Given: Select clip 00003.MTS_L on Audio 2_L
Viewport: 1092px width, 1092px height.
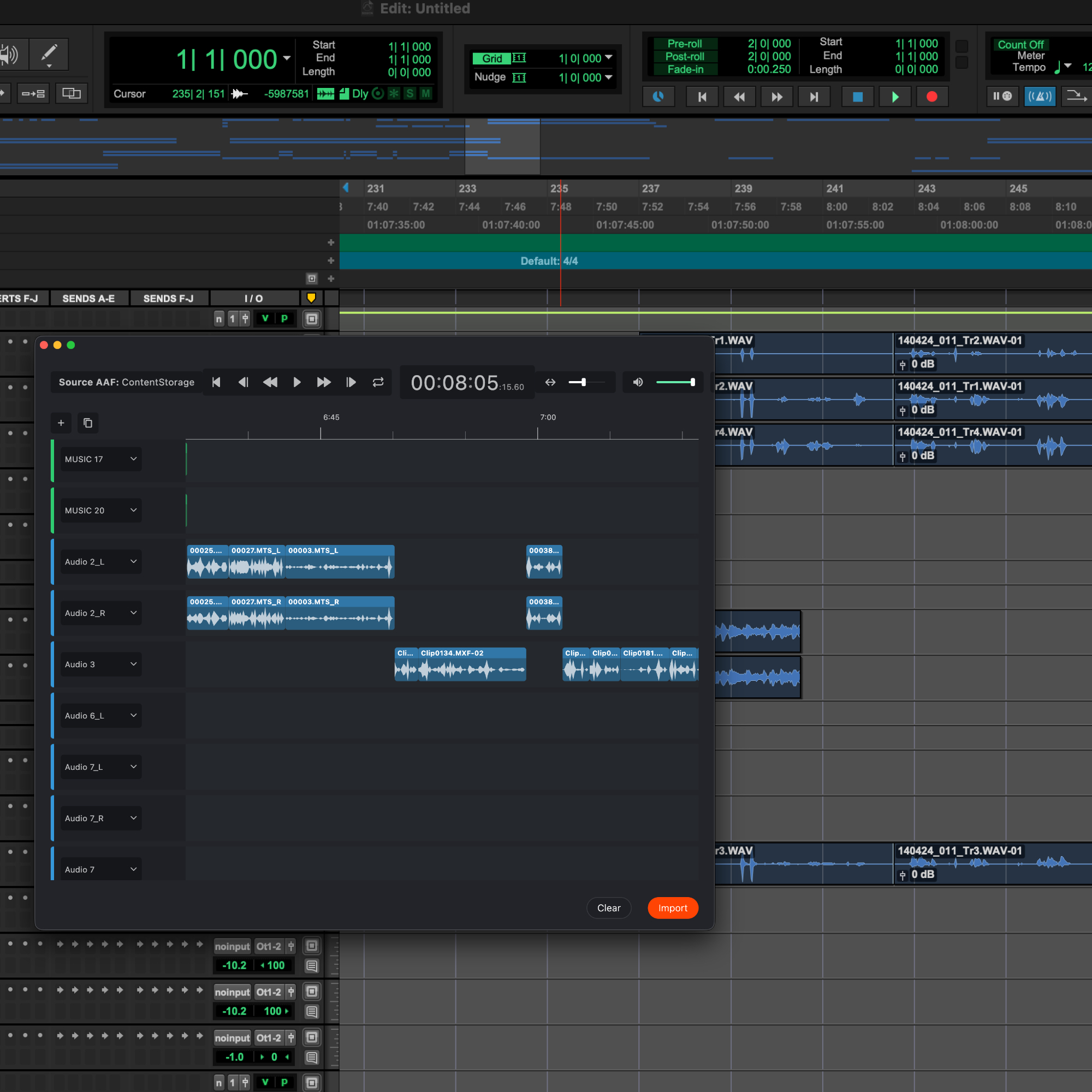Looking at the screenshot, I should (340, 562).
